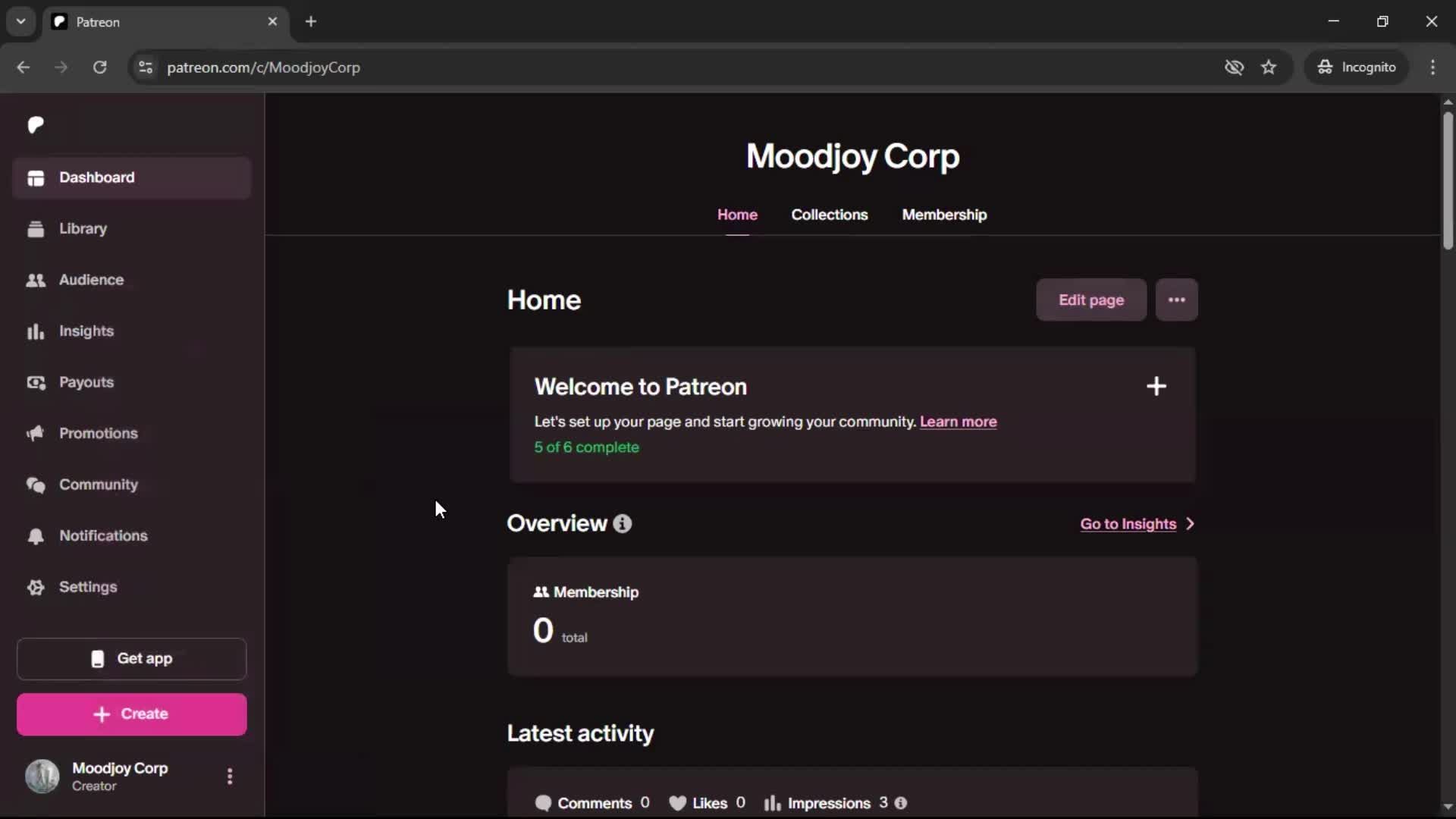This screenshot has height=819, width=1456.
Task: Follow the Learn more link
Action: [x=959, y=422]
